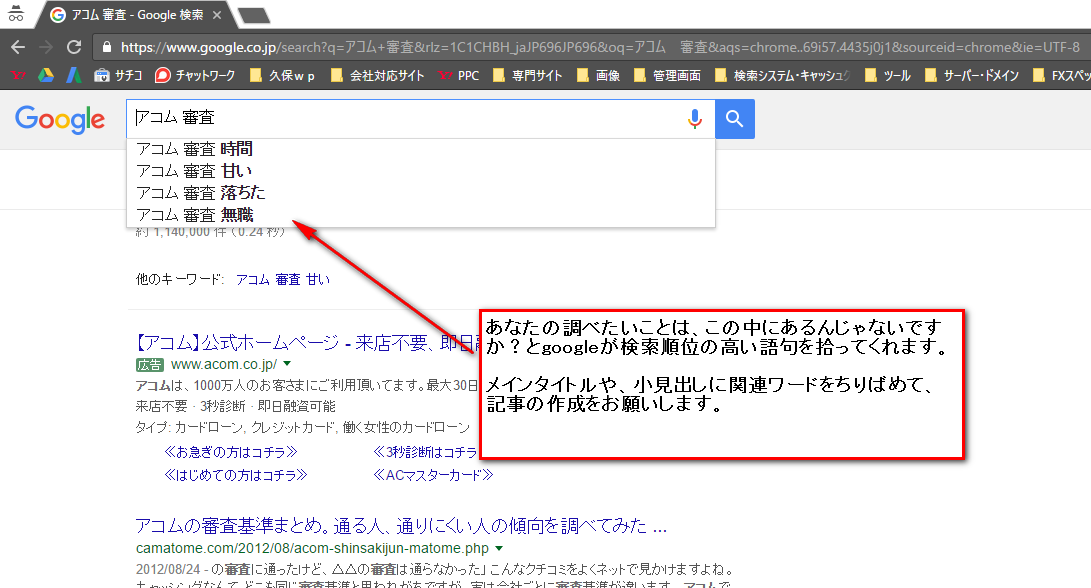Click the forward navigation arrow
The height and width of the screenshot is (588, 1091).
[46, 47]
